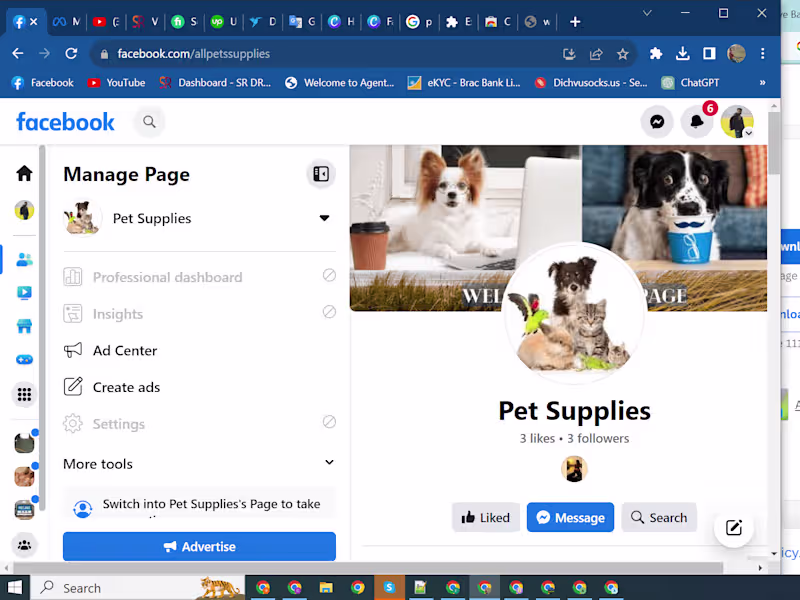Open Facebook bookmark
Image resolution: width=800 pixels, height=600 pixels.
[x=43, y=83]
